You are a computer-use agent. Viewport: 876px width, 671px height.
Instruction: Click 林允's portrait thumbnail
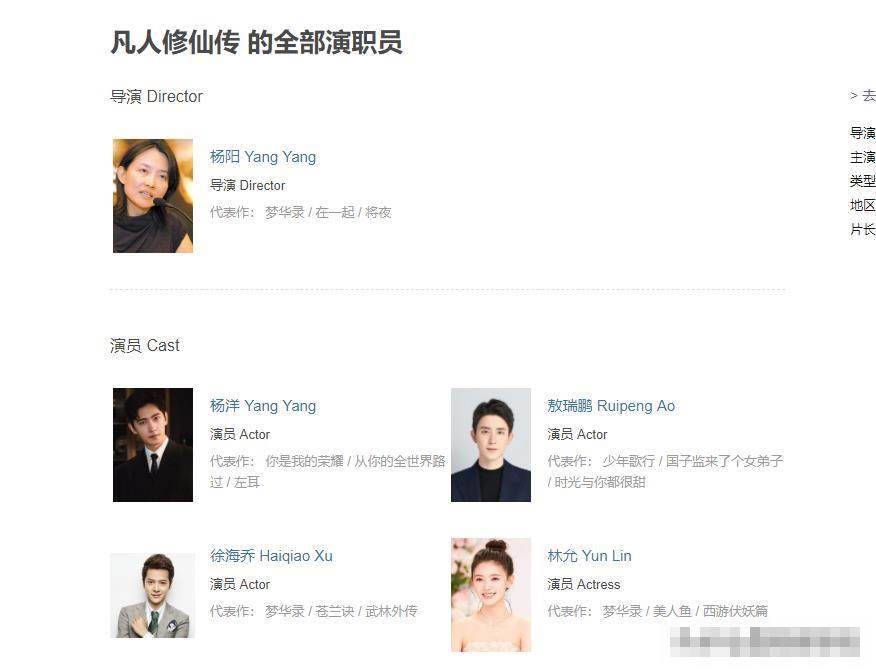coord(491,595)
